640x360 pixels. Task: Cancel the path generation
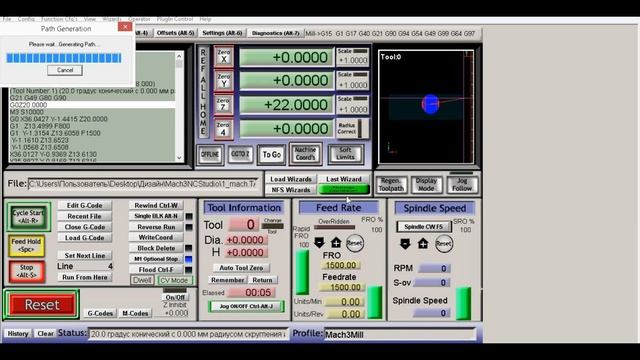[x=65, y=70]
